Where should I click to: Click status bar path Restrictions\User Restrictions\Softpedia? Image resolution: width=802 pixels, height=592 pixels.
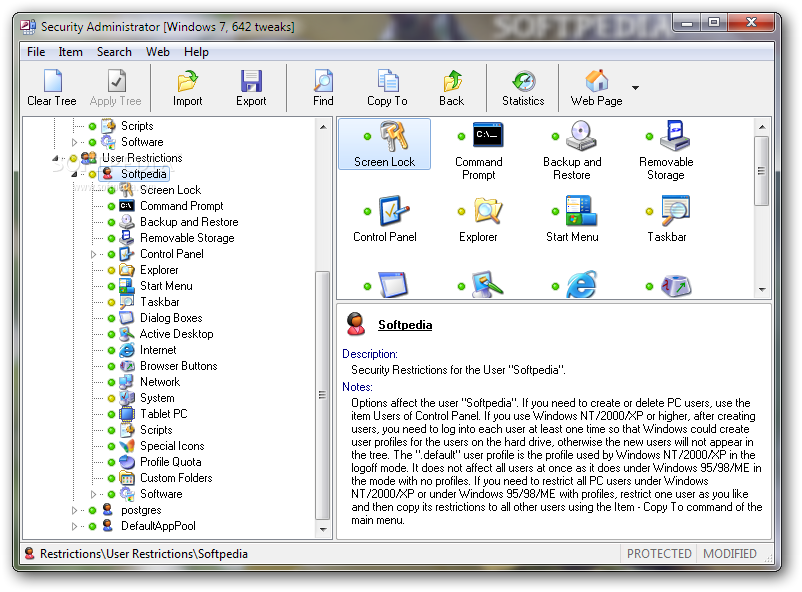click(144, 554)
